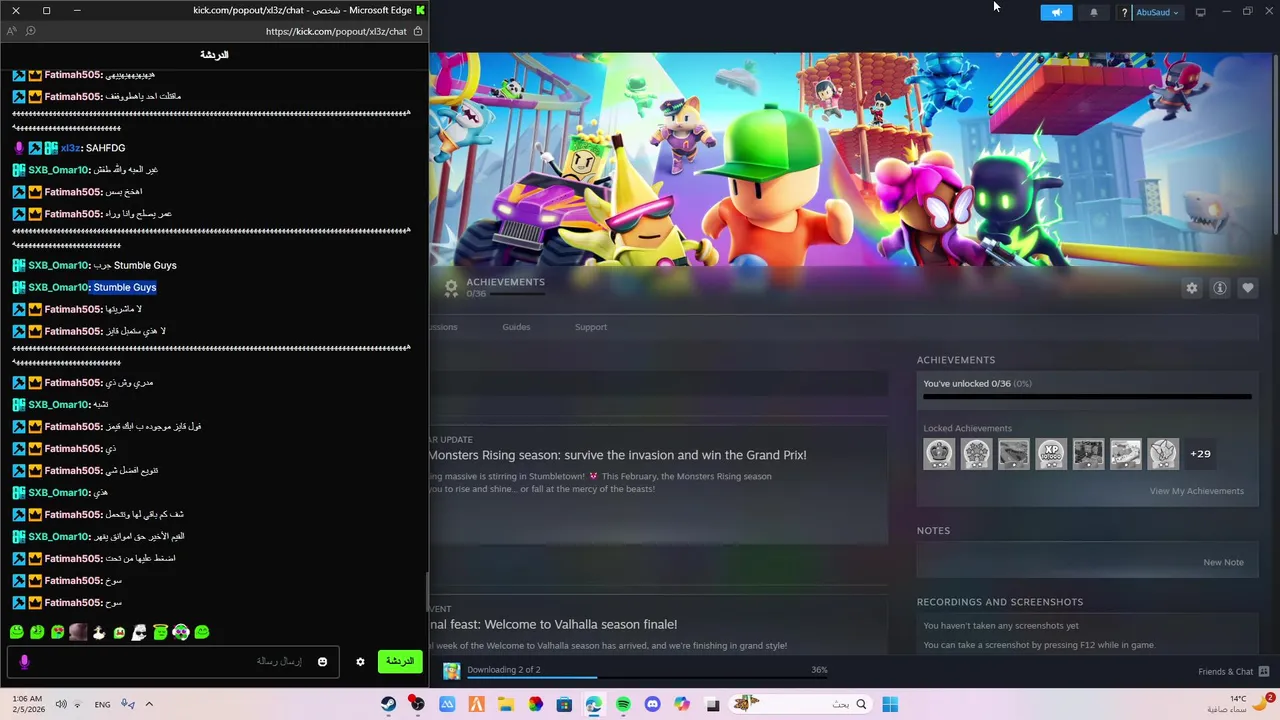This screenshot has width=1280, height=720.
Task: Click the Windows Start button
Action: coord(890,704)
